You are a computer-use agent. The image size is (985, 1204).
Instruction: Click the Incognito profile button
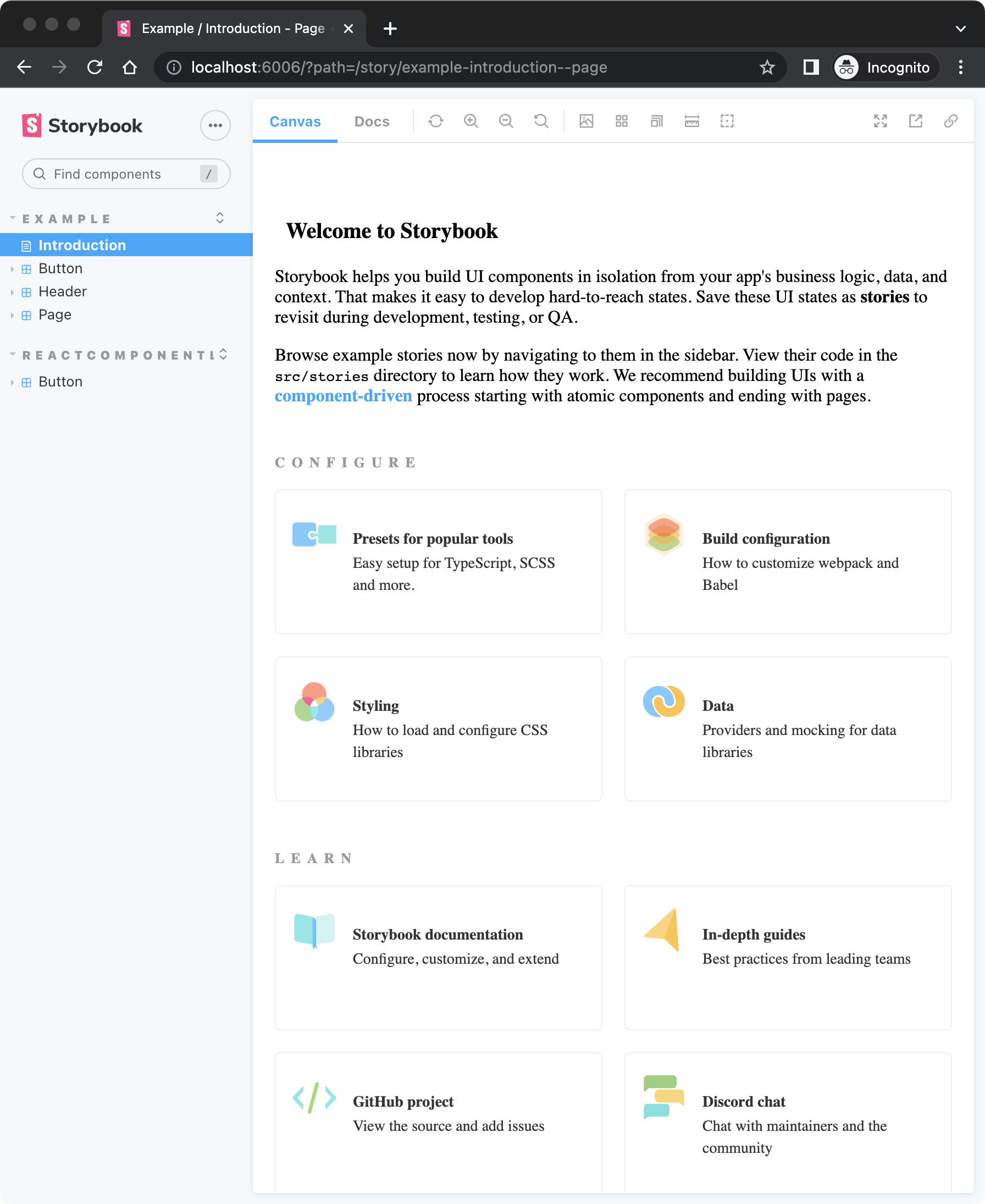885,67
